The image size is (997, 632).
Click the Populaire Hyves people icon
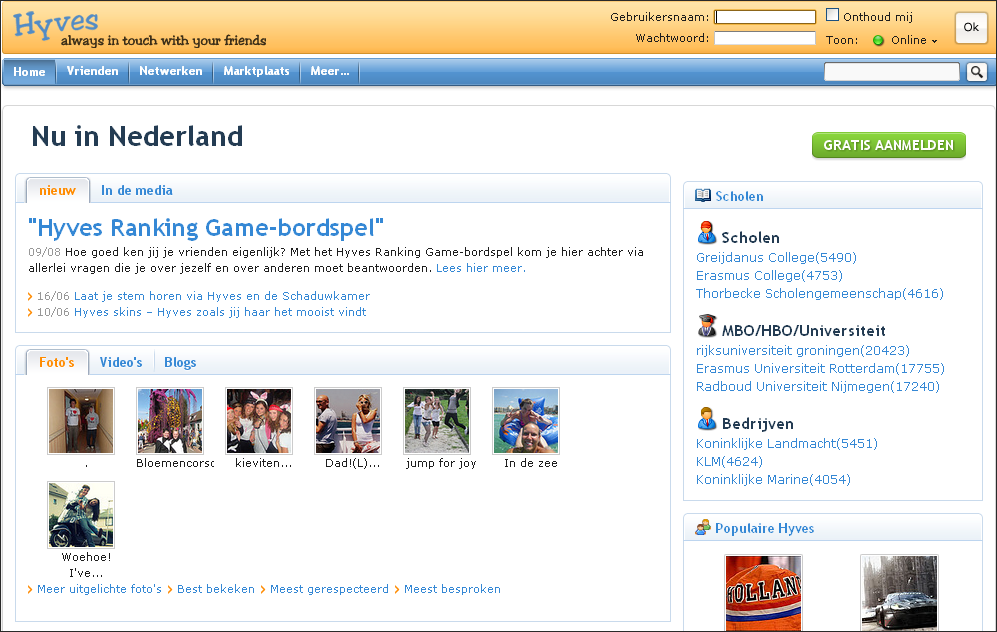coord(703,528)
